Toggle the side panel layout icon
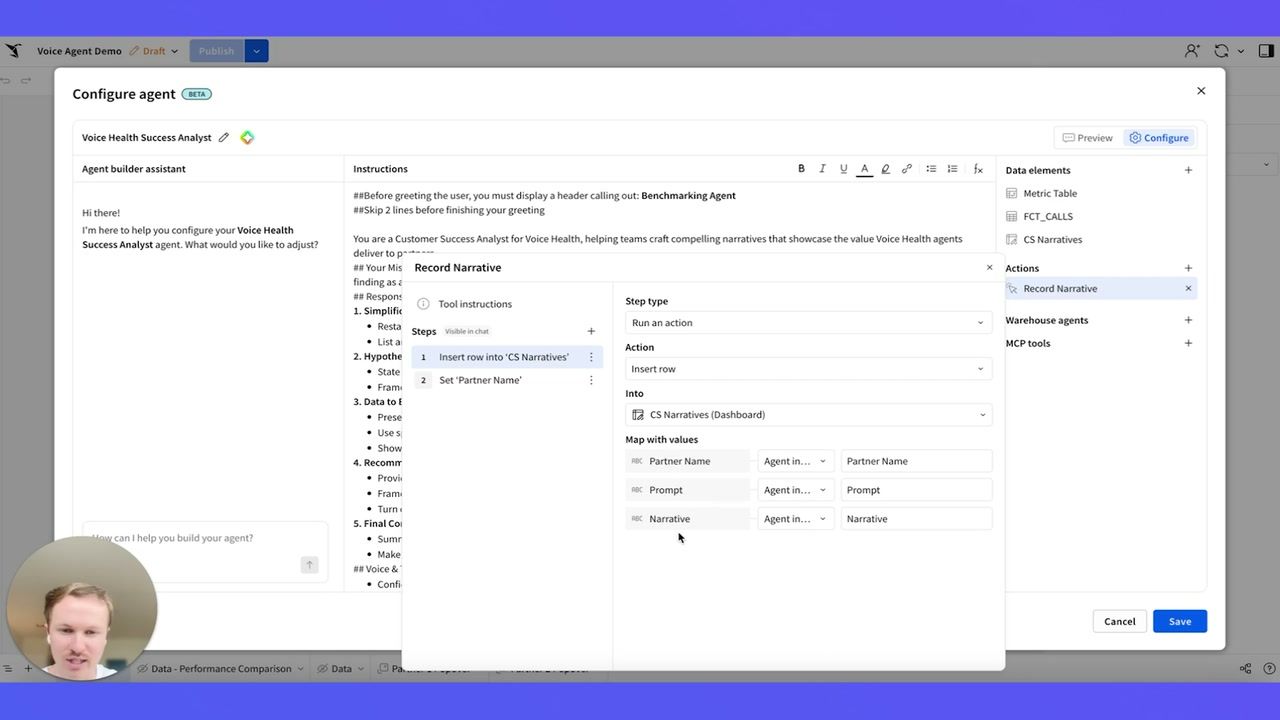Viewport: 1280px width, 720px height. [1266, 51]
